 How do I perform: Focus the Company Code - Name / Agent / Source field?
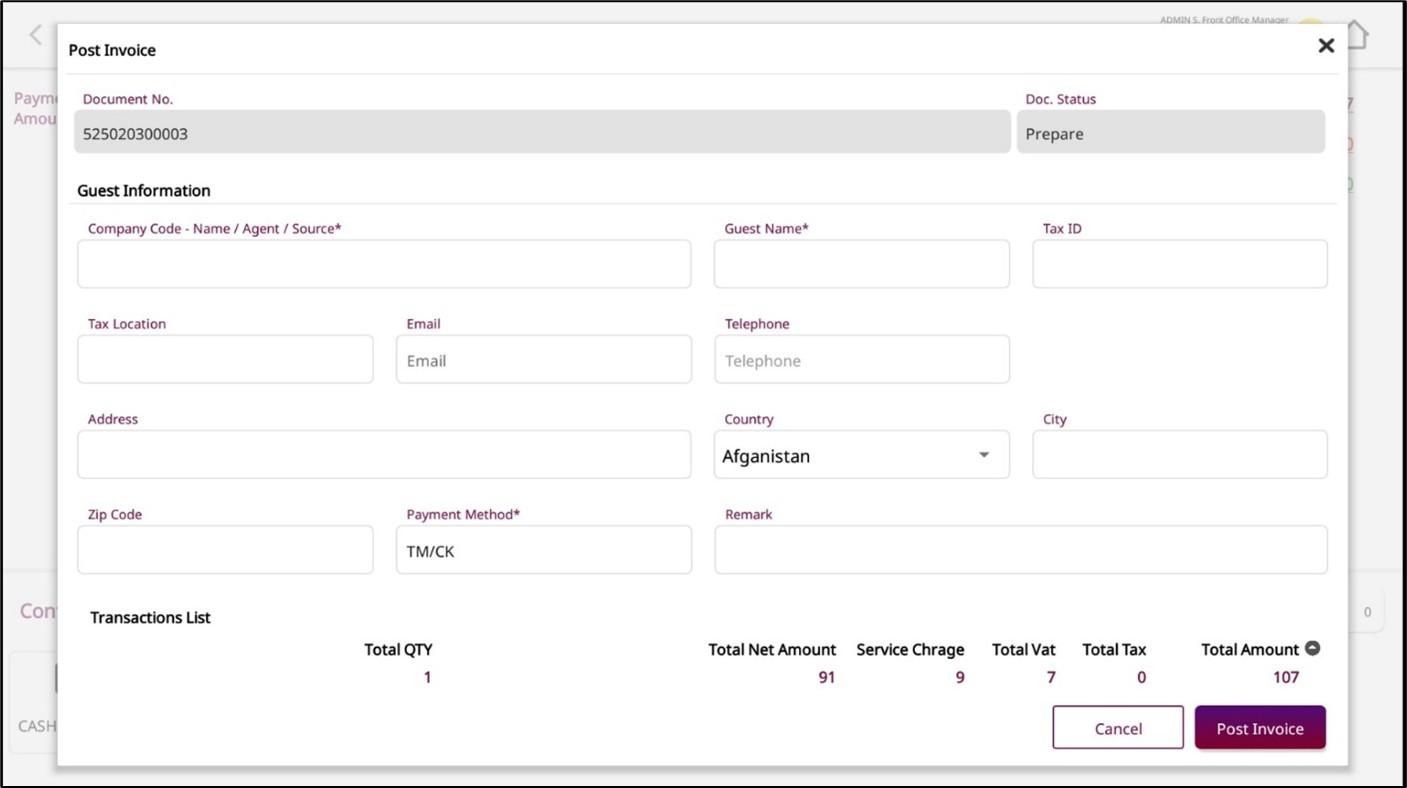384,265
